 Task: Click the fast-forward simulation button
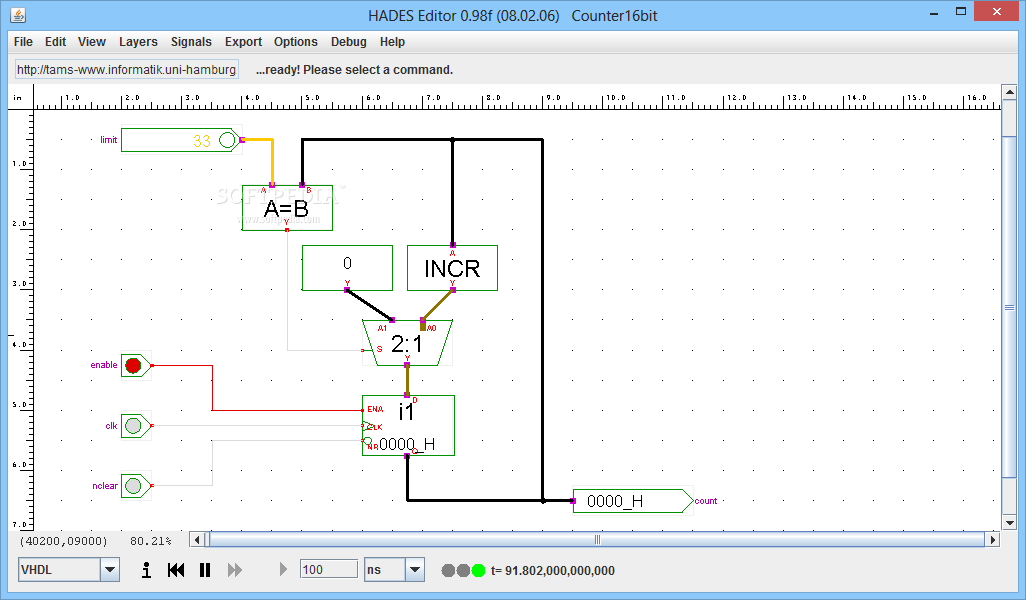234,570
